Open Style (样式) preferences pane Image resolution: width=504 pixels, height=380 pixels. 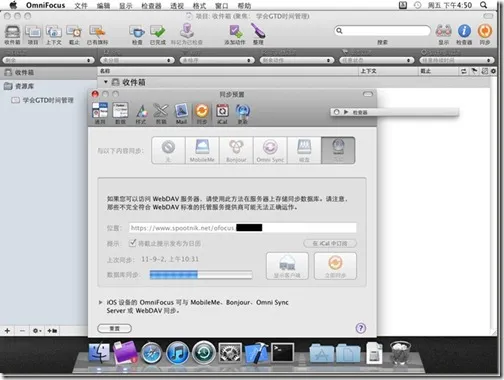click(x=141, y=113)
